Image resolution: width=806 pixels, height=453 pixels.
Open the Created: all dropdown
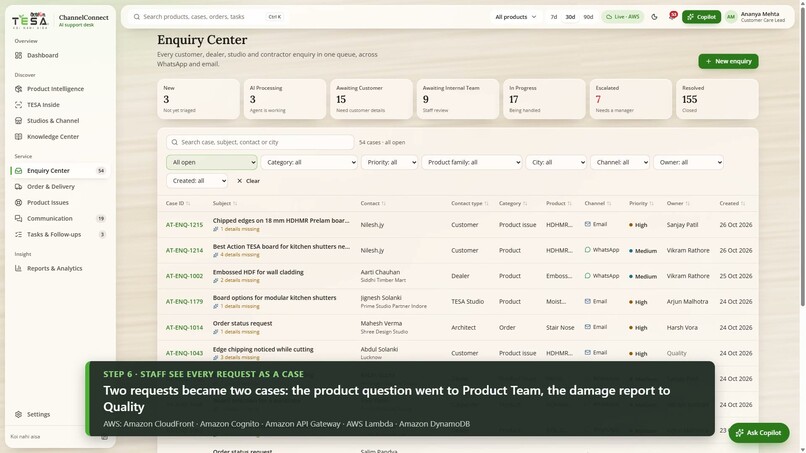[197, 180]
